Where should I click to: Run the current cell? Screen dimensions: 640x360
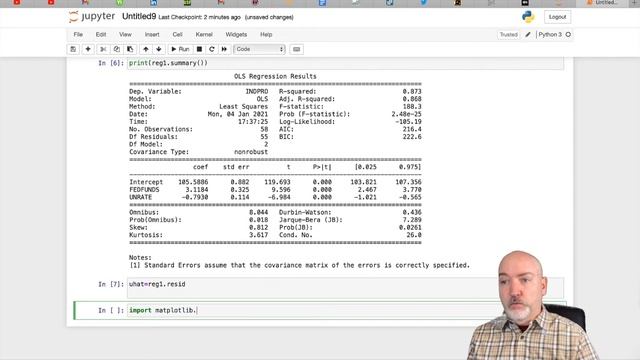[x=180, y=49]
